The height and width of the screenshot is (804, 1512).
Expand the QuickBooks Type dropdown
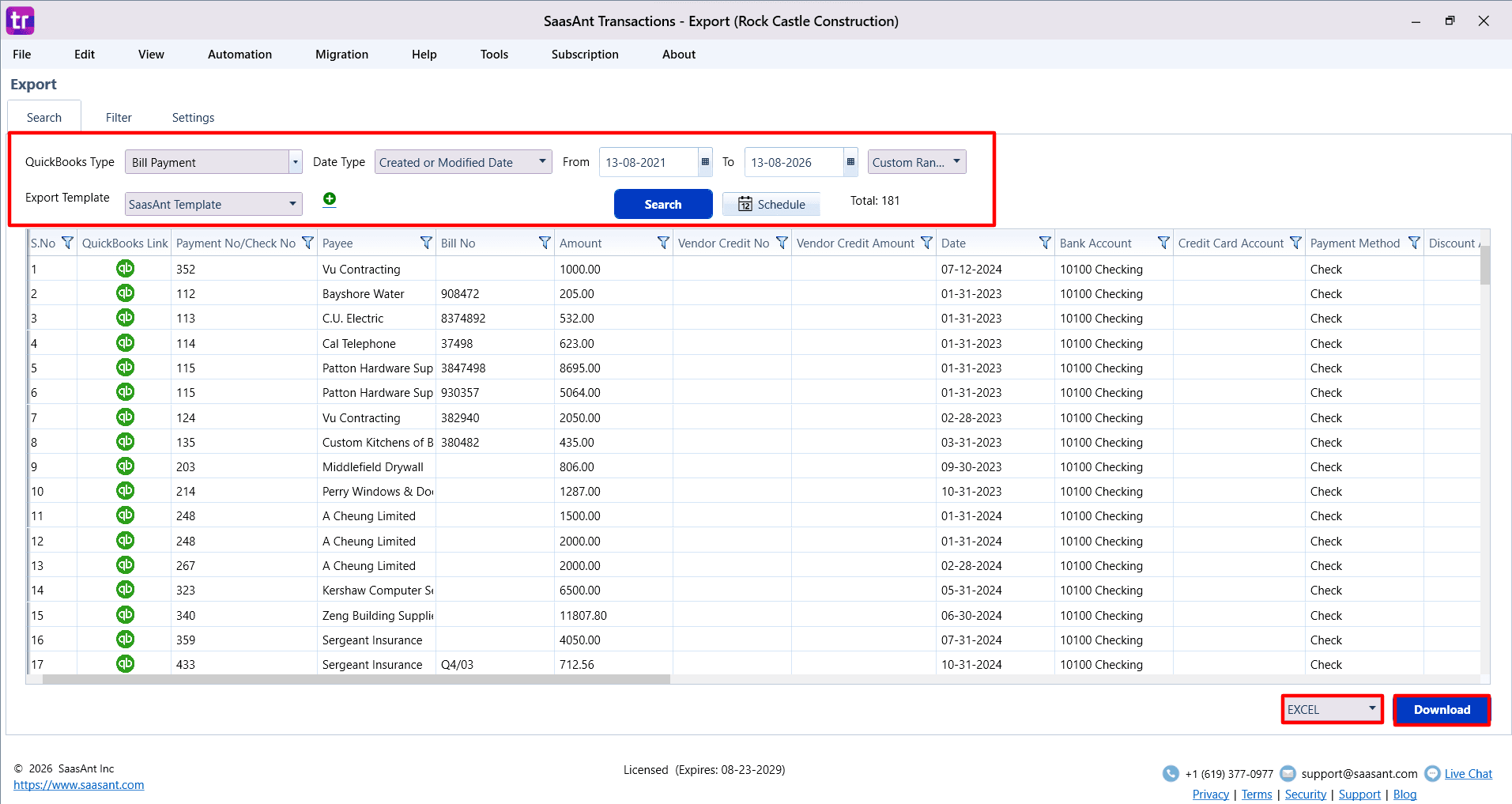[x=296, y=162]
